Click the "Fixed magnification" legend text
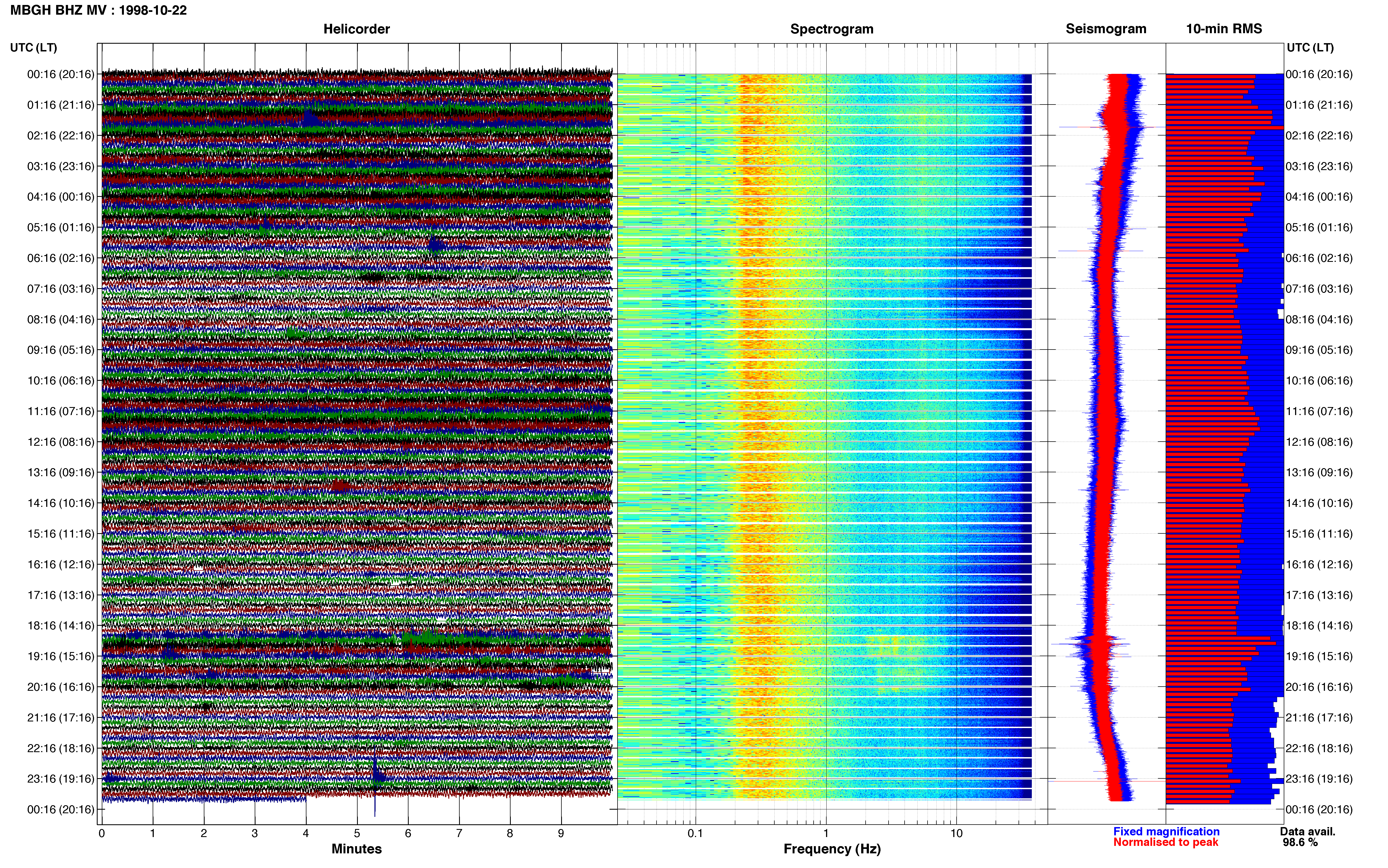This screenshot has height=868, width=1388. pos(1166,831)
